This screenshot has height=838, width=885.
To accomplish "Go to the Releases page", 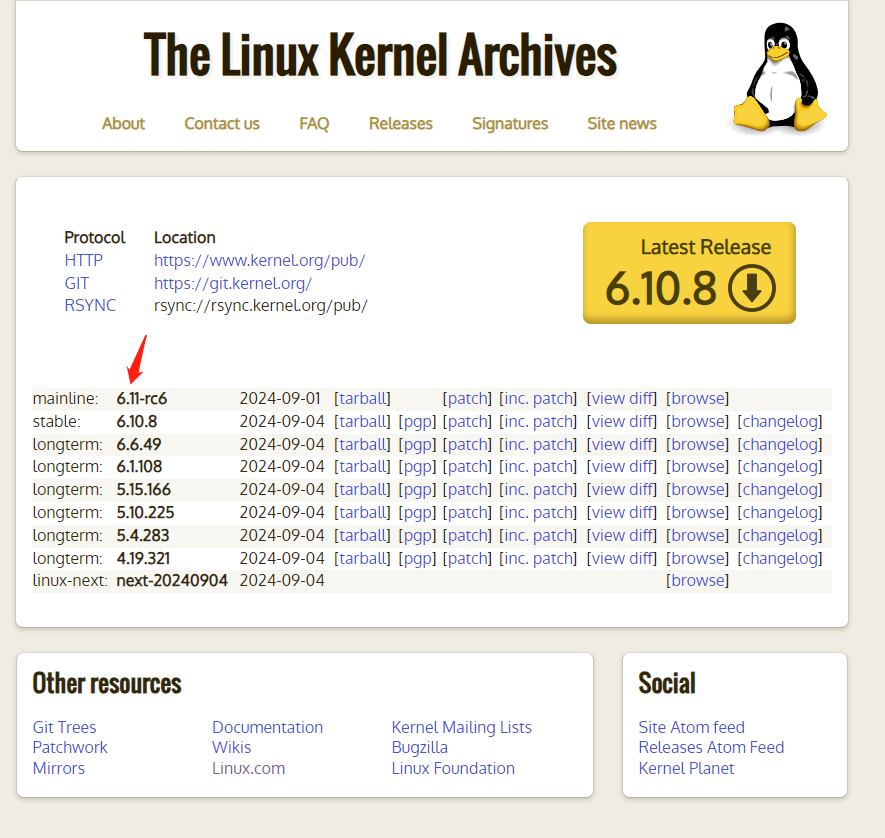I will pos(400,124).
